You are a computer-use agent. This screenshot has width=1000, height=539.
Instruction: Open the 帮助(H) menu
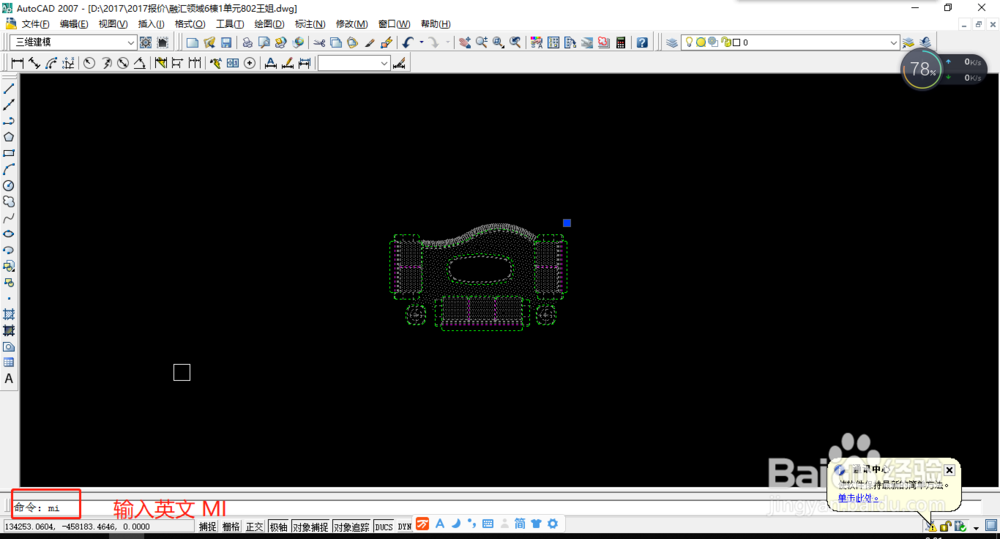click(436, 24)
